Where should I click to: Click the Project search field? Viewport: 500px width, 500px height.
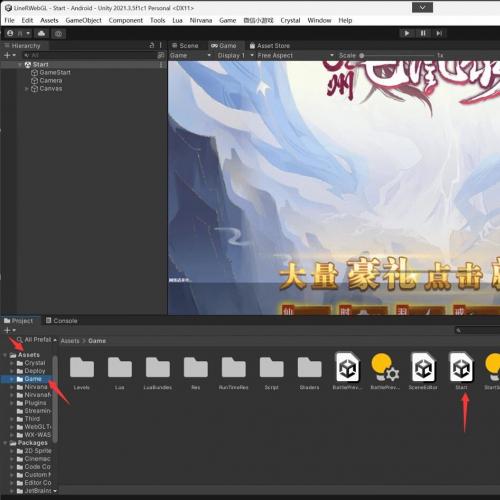coord(477,330)
